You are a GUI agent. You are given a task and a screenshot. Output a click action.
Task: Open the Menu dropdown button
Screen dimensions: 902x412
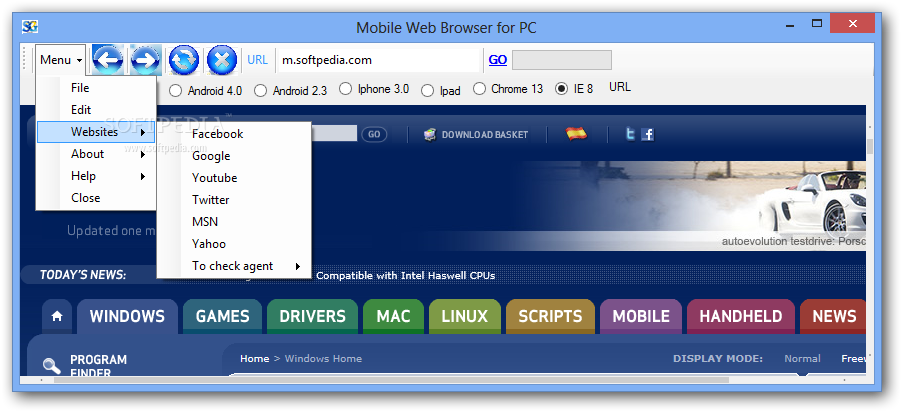(x=60, y=60)
